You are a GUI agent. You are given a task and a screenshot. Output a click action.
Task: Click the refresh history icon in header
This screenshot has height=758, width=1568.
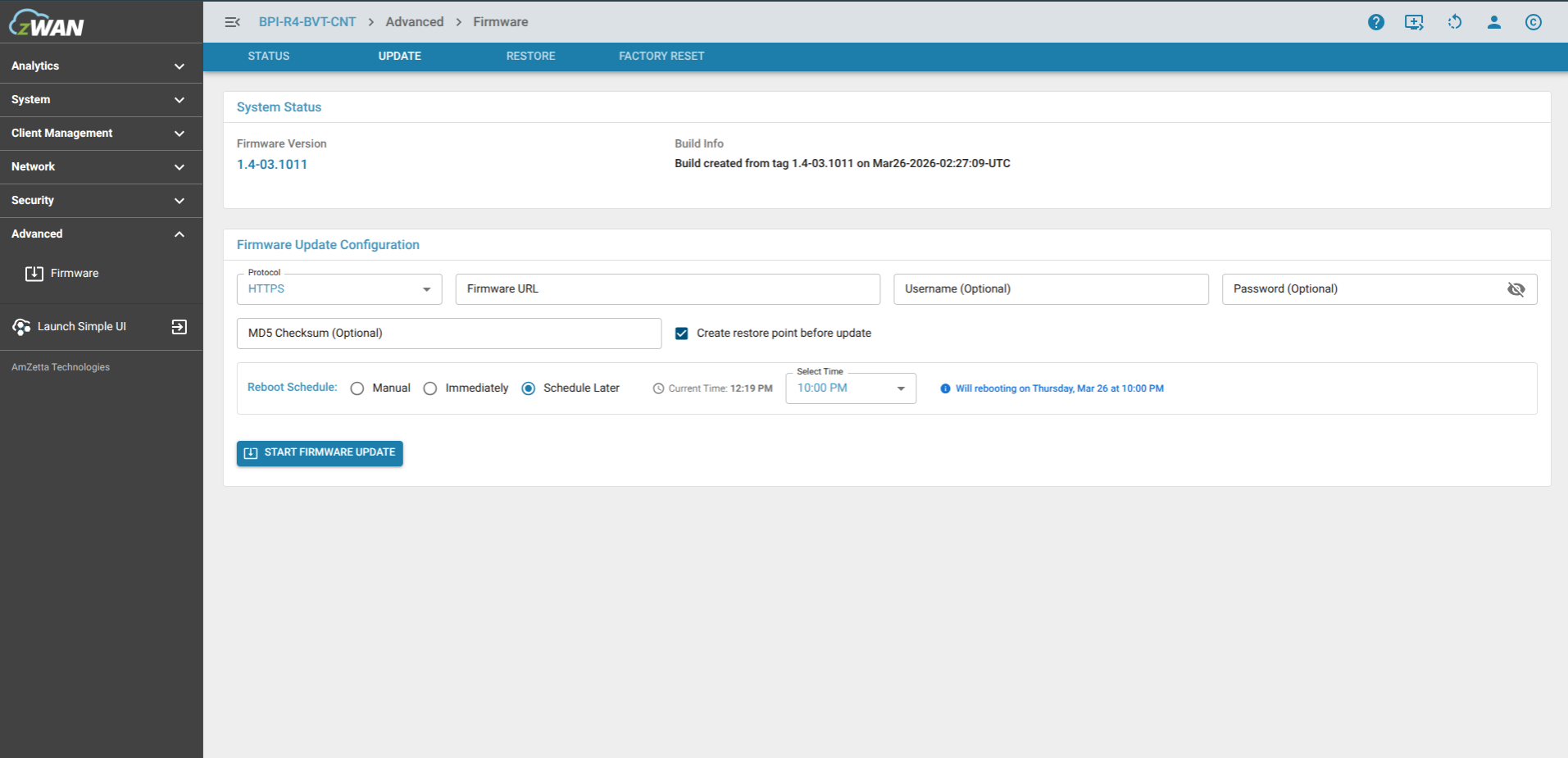pos(1455,22)
